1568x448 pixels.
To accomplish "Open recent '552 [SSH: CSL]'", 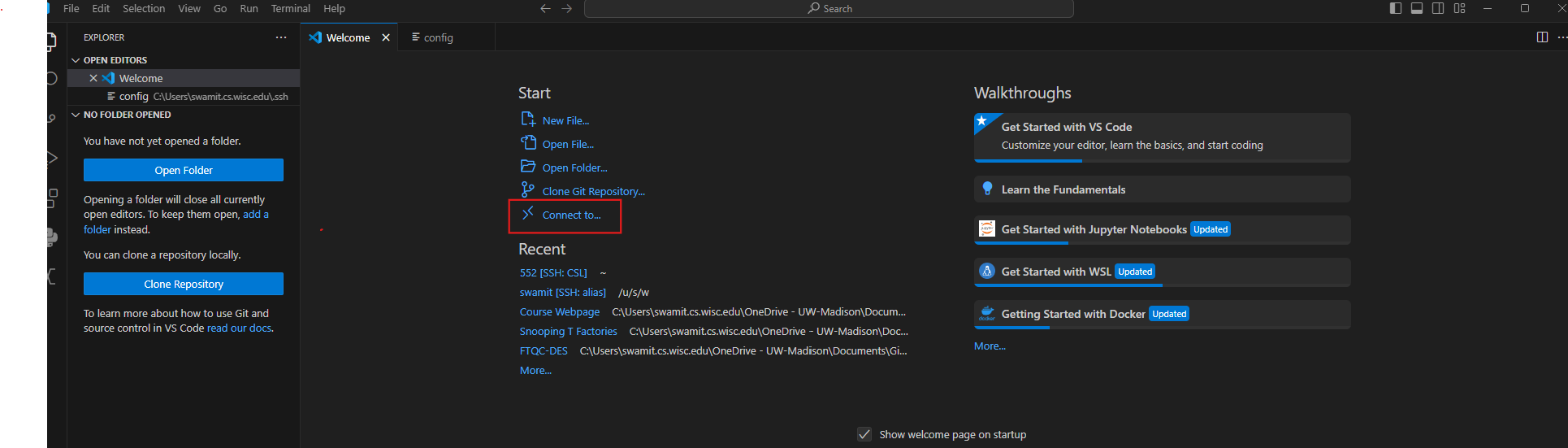I will coord(553,272).
